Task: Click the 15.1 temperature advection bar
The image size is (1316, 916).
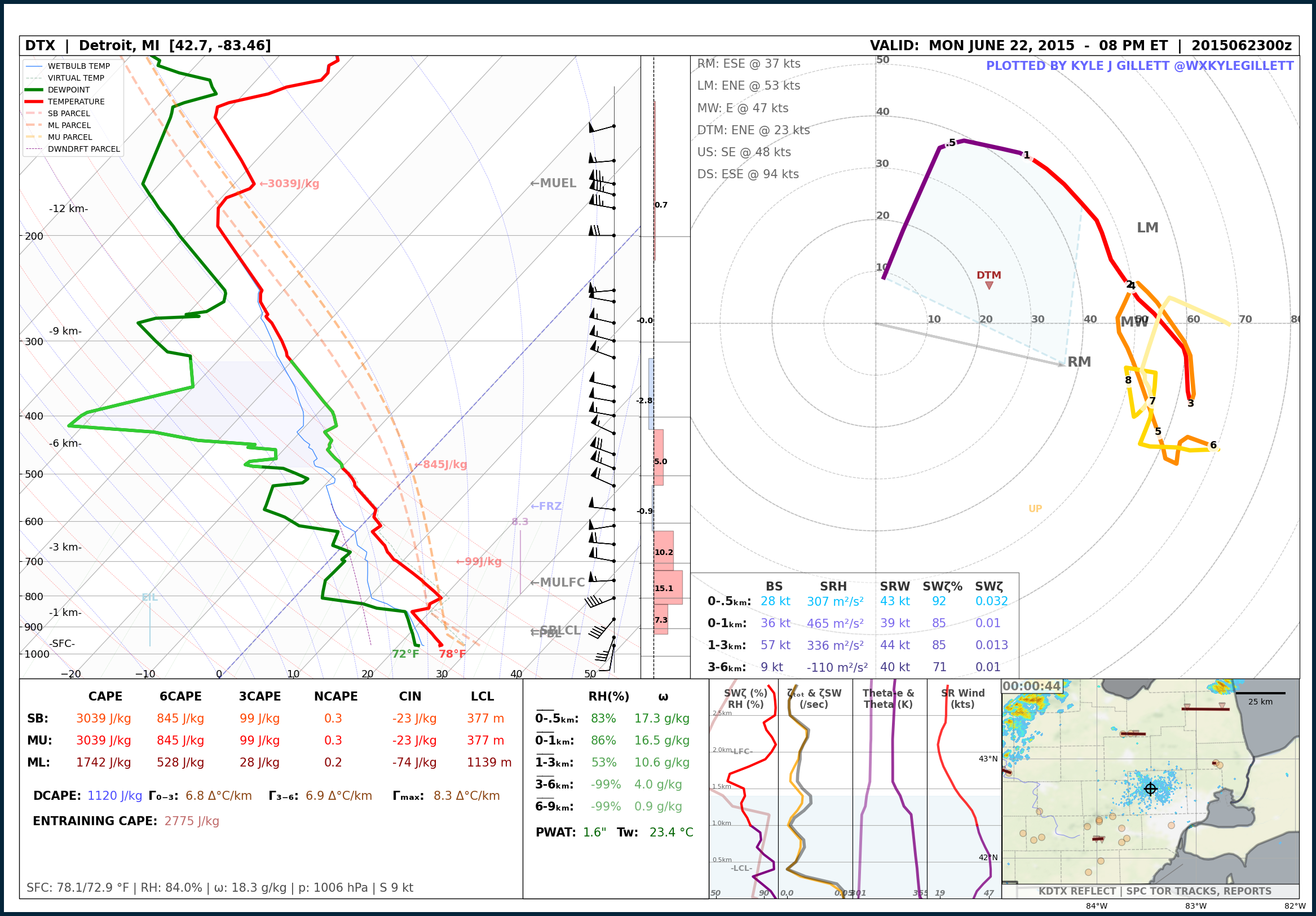Action: click(x=667, y=587)
